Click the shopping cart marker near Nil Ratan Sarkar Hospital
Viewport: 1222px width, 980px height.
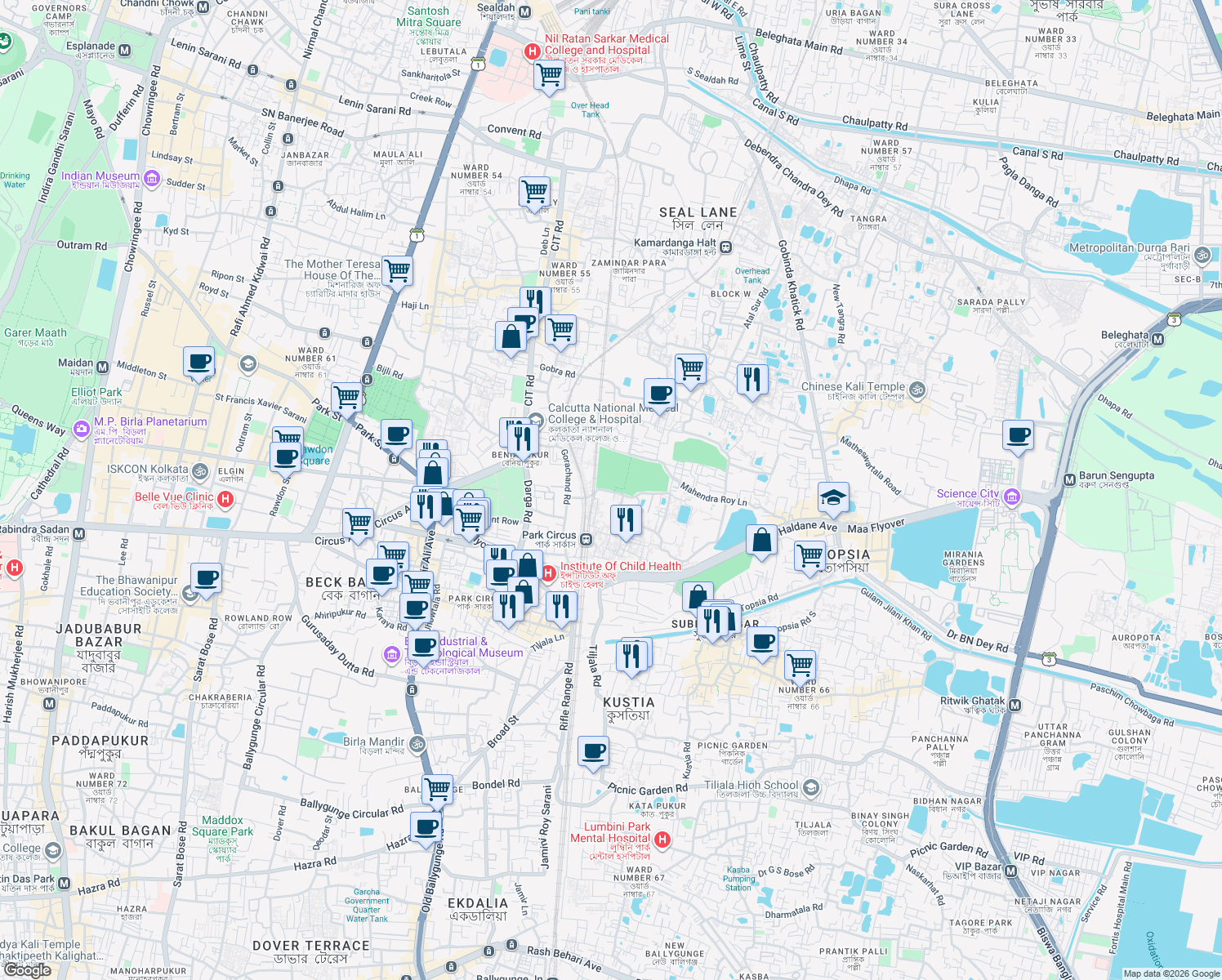(549, 76)
